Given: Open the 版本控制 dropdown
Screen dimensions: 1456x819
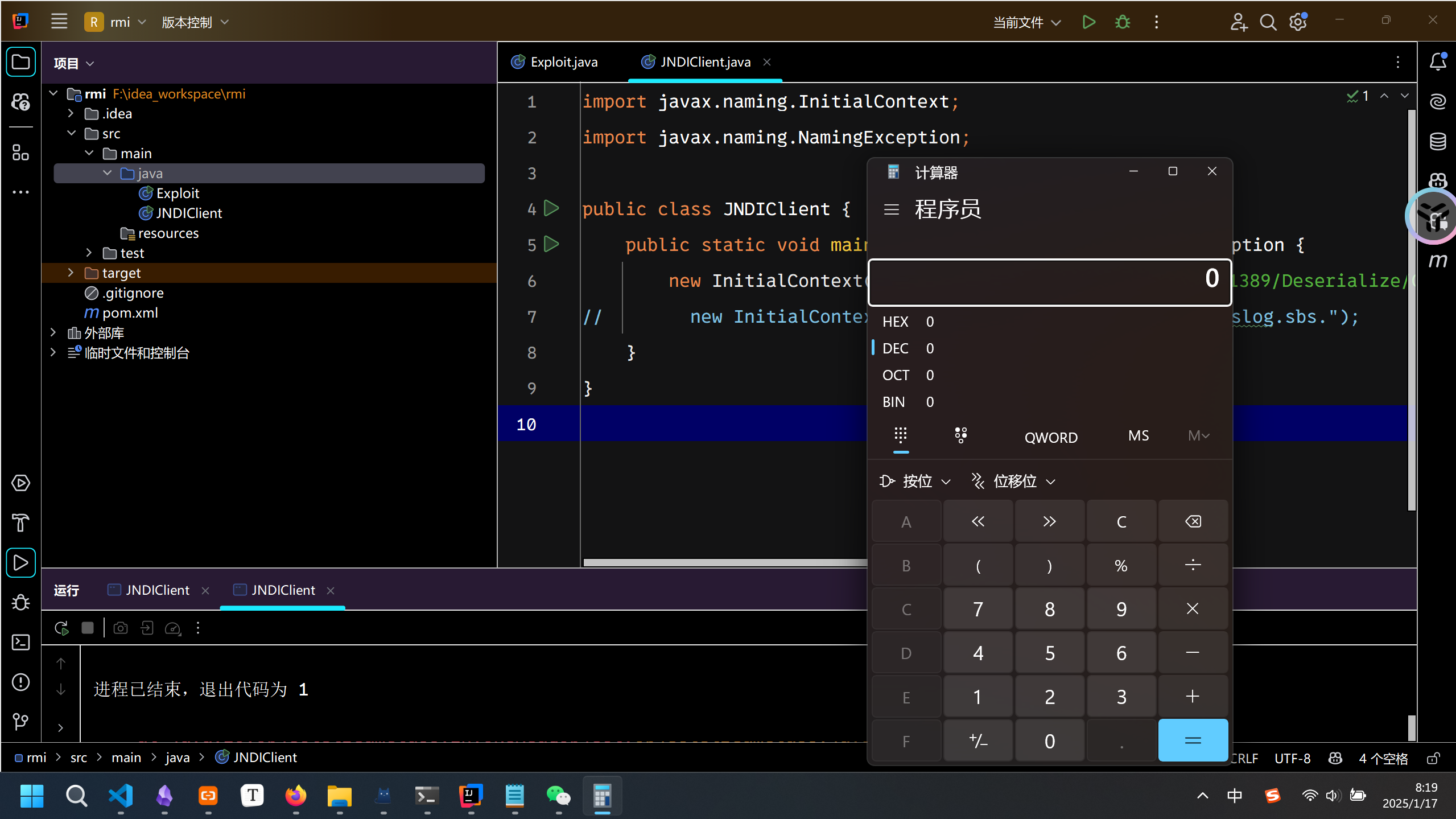Looking at the screenshot, I should coord(195,22).
